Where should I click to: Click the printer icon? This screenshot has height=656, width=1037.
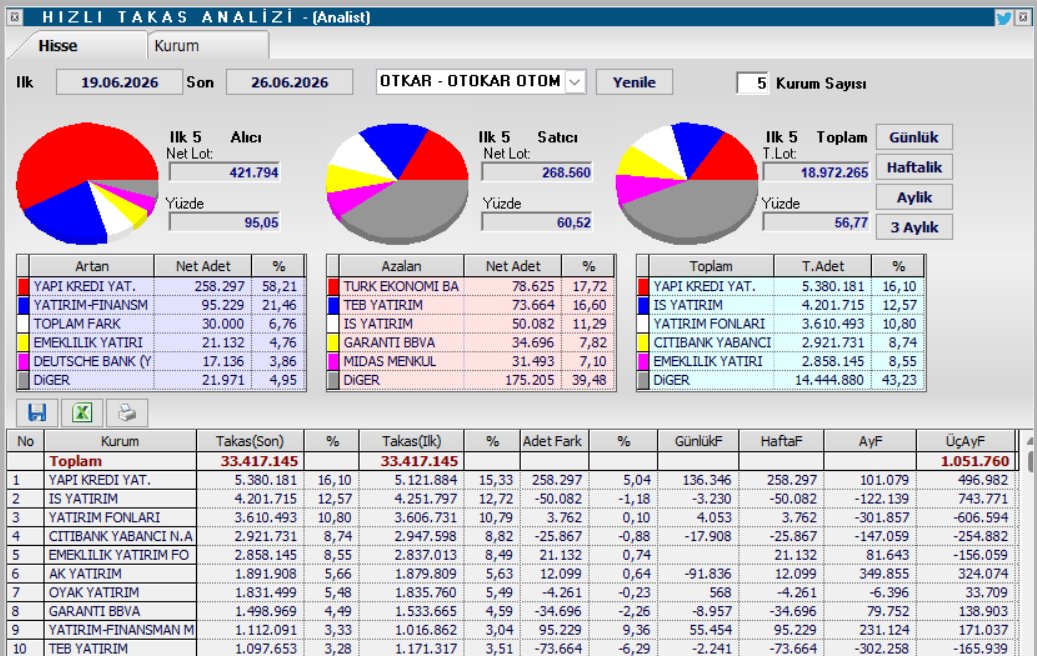click(x=127, y=413)
